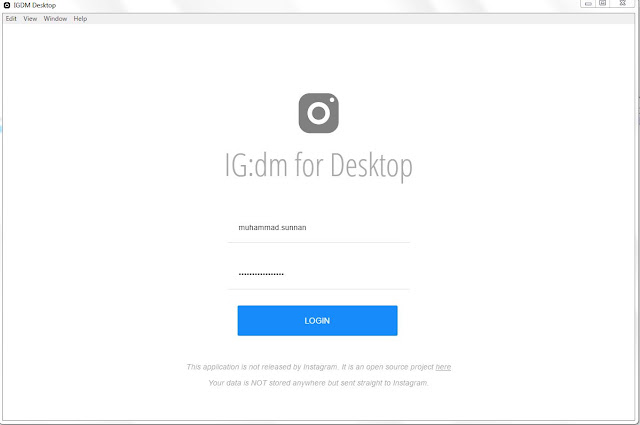Open the Help menu
The image size is (640, 425).
[80, 19]
